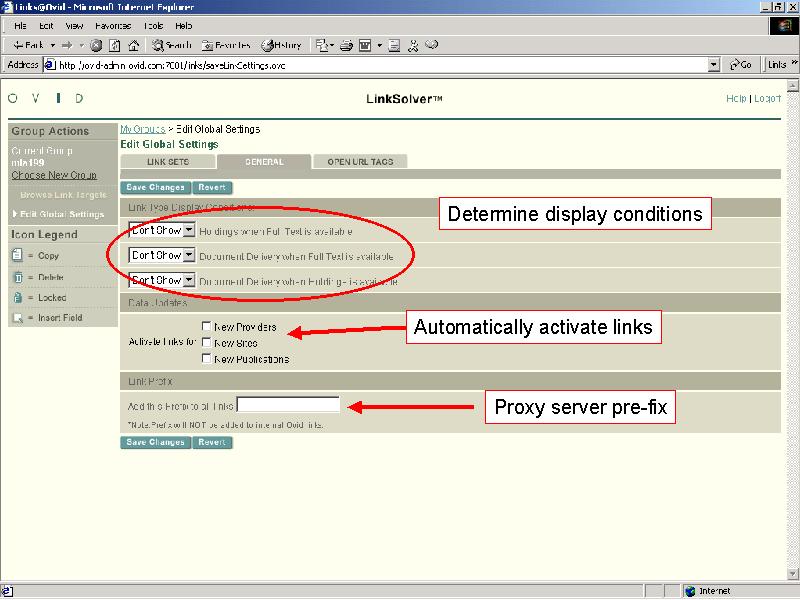
Task: Click the Internet zone globe in status bar
Action: point(690,591)
